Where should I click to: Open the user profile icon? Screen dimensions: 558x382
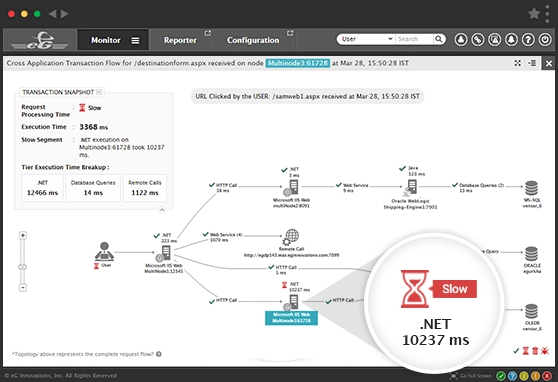(x=461, y=39)
